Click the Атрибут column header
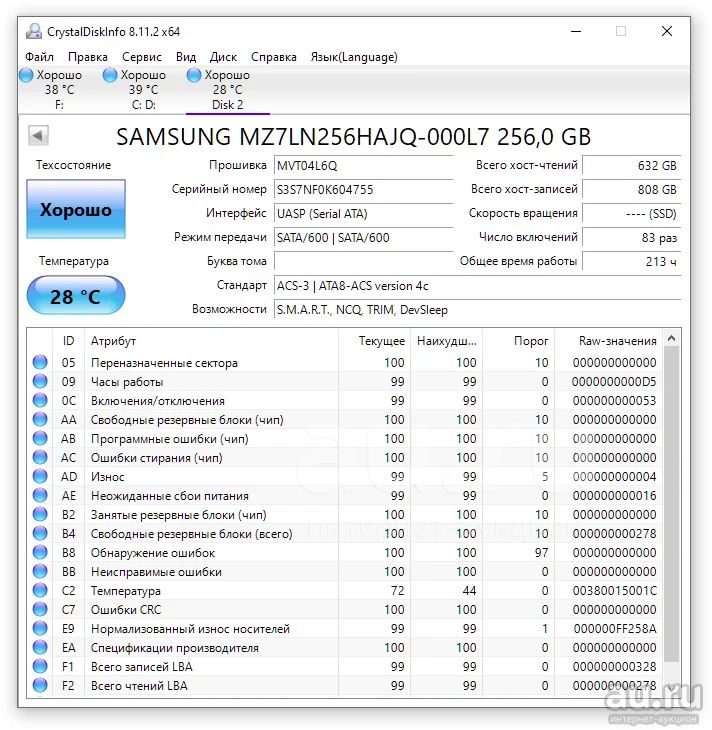The height and width of the screenshot is (730, 712). point(212,341)
